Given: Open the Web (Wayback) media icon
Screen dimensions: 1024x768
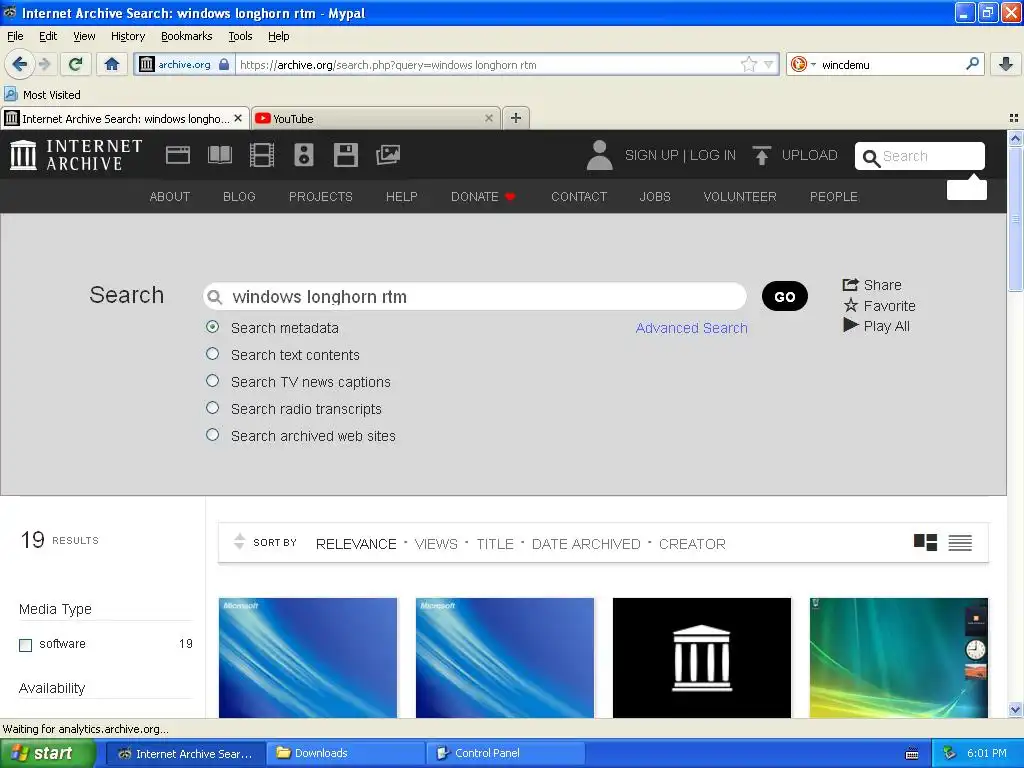Looking at the screenshot, I should [178, 155].
